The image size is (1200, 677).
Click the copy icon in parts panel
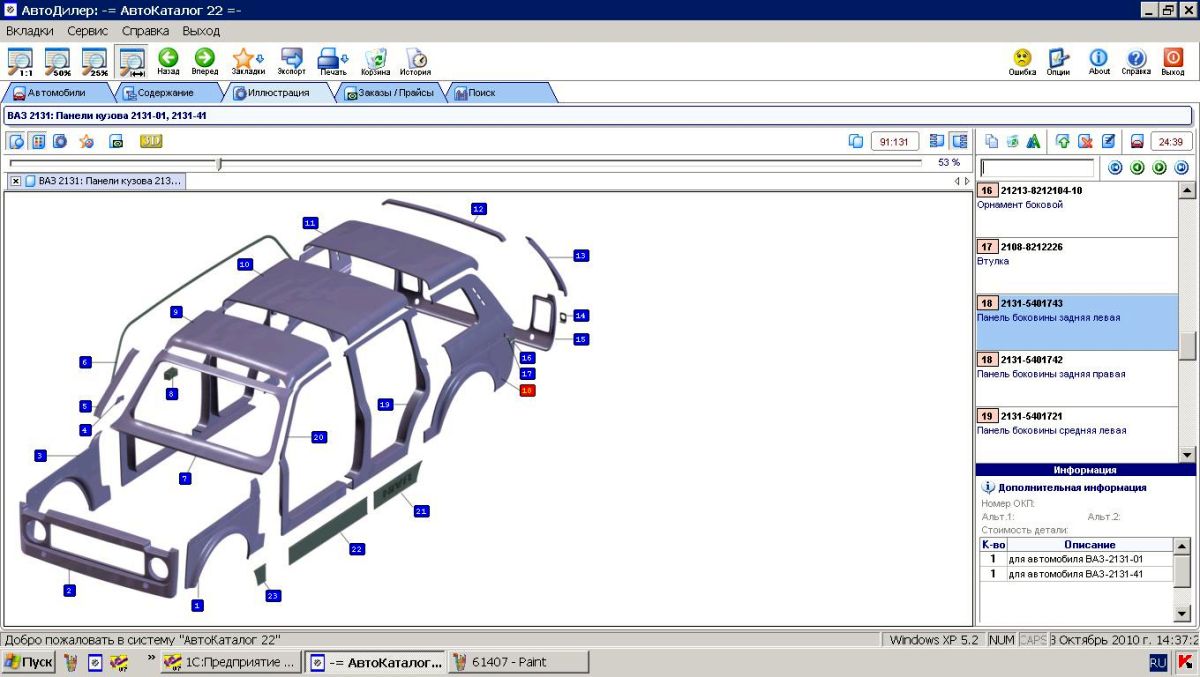991,141
